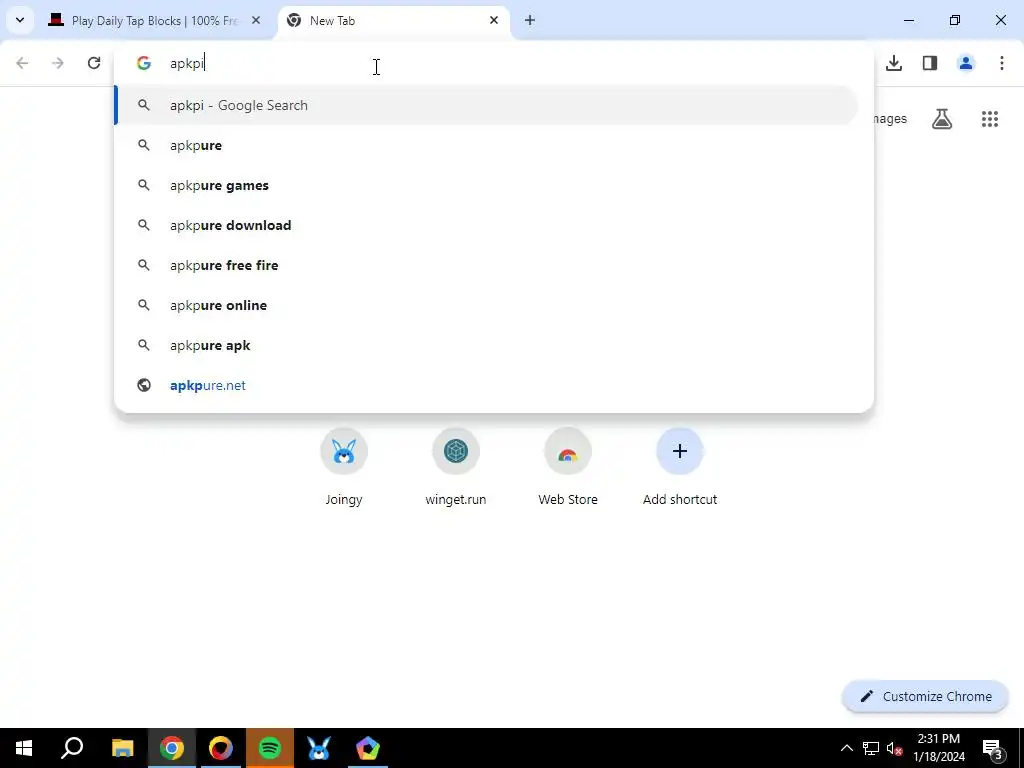Go back using the back arrow
The width and height of the screenshot is (1024, 768).
click(22, 63)
